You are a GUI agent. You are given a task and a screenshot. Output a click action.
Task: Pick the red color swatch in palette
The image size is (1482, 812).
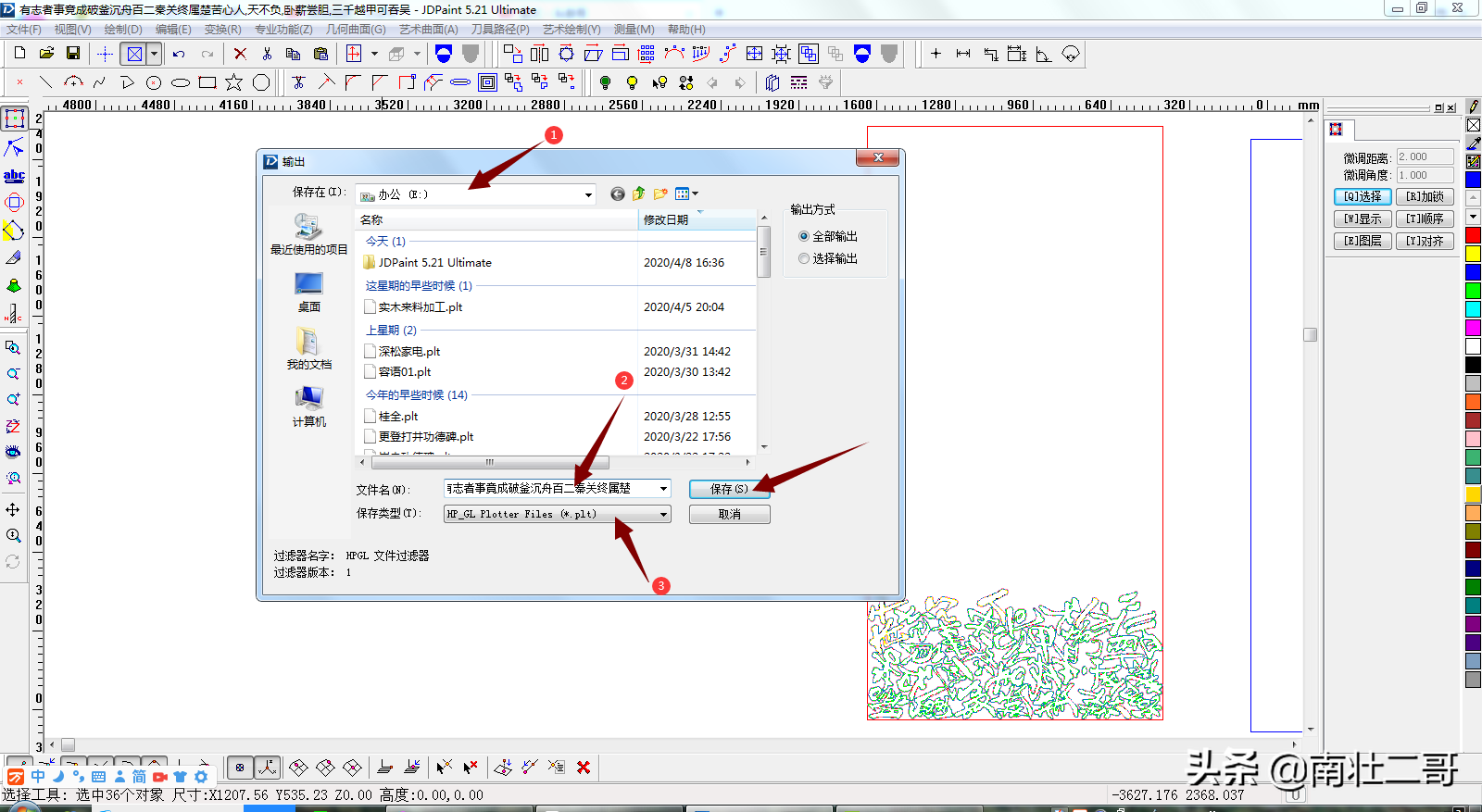1473,235
